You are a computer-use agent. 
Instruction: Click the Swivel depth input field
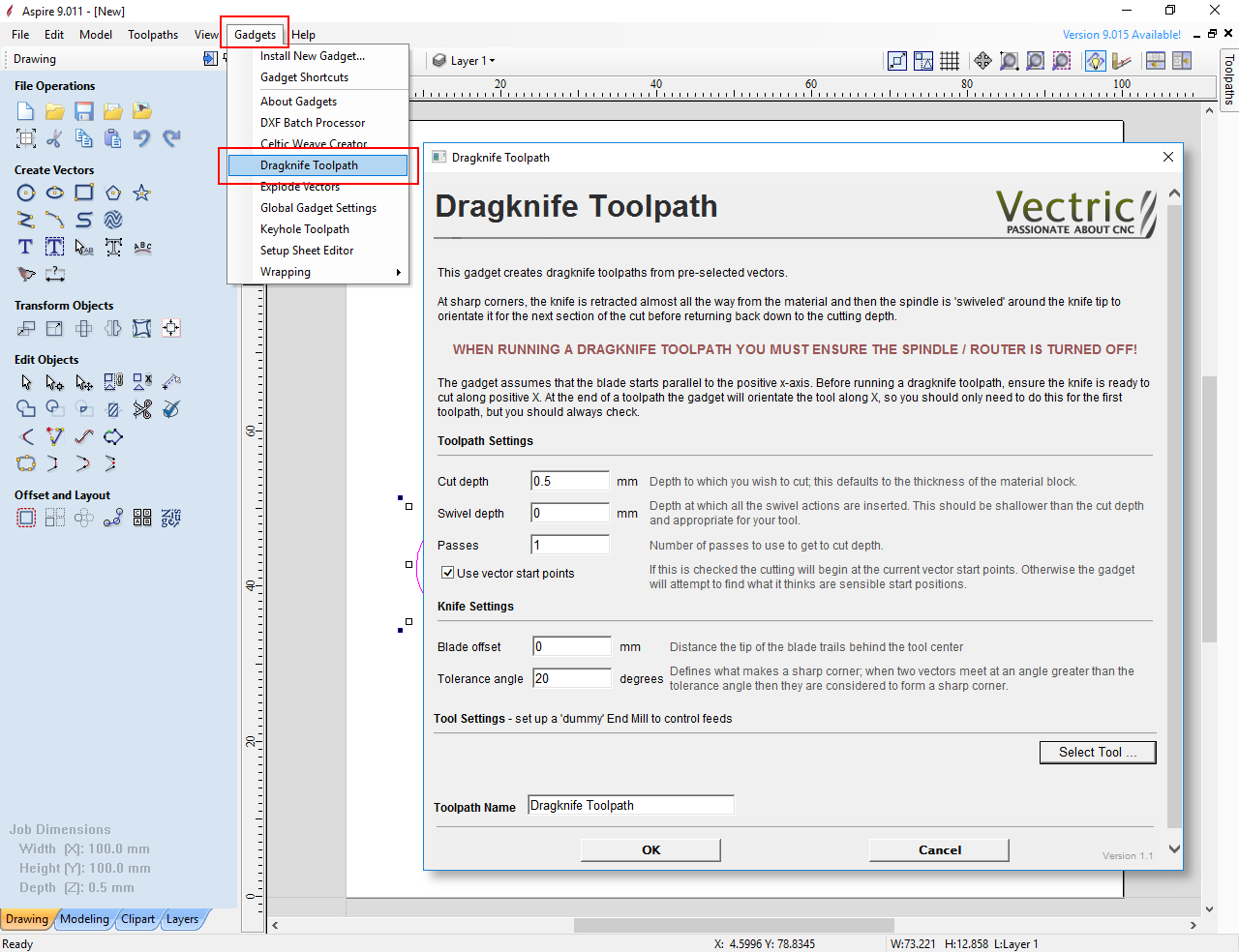[x=570, y=513]
